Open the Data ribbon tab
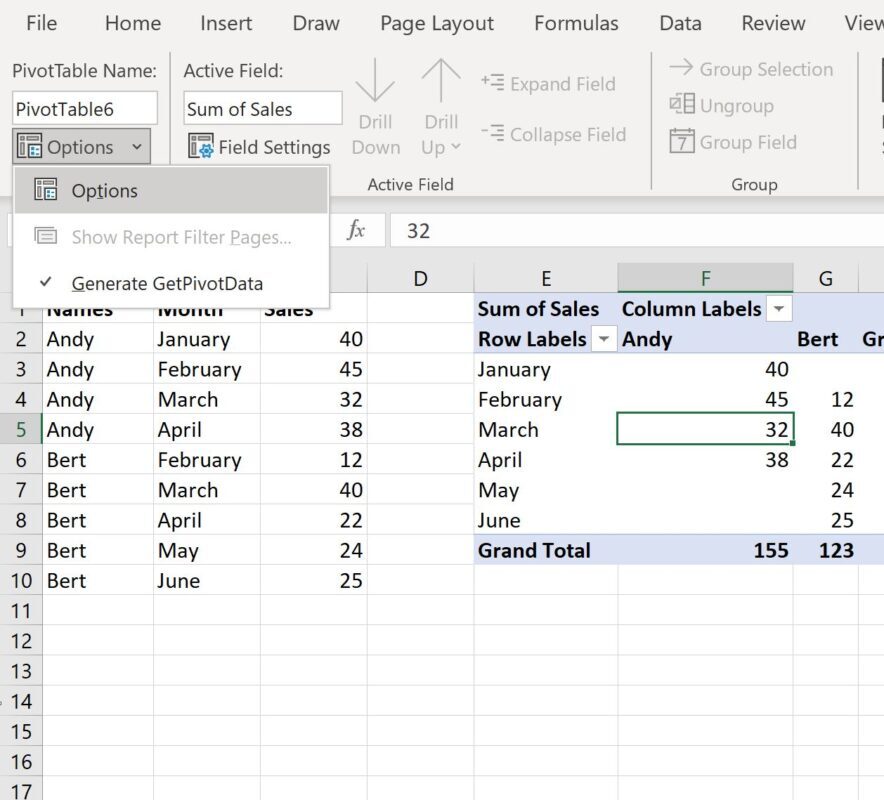Viewport: 884px width, 800px height. [x=679, y=23]
